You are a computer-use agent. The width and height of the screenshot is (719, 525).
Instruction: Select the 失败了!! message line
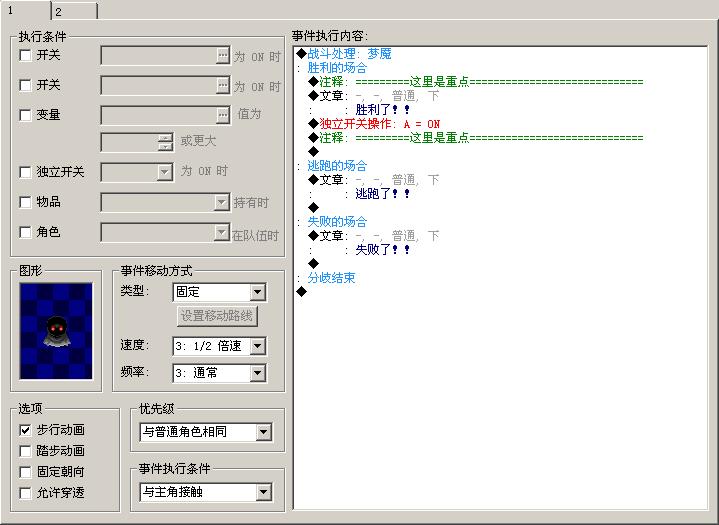(x=382, y=250)
